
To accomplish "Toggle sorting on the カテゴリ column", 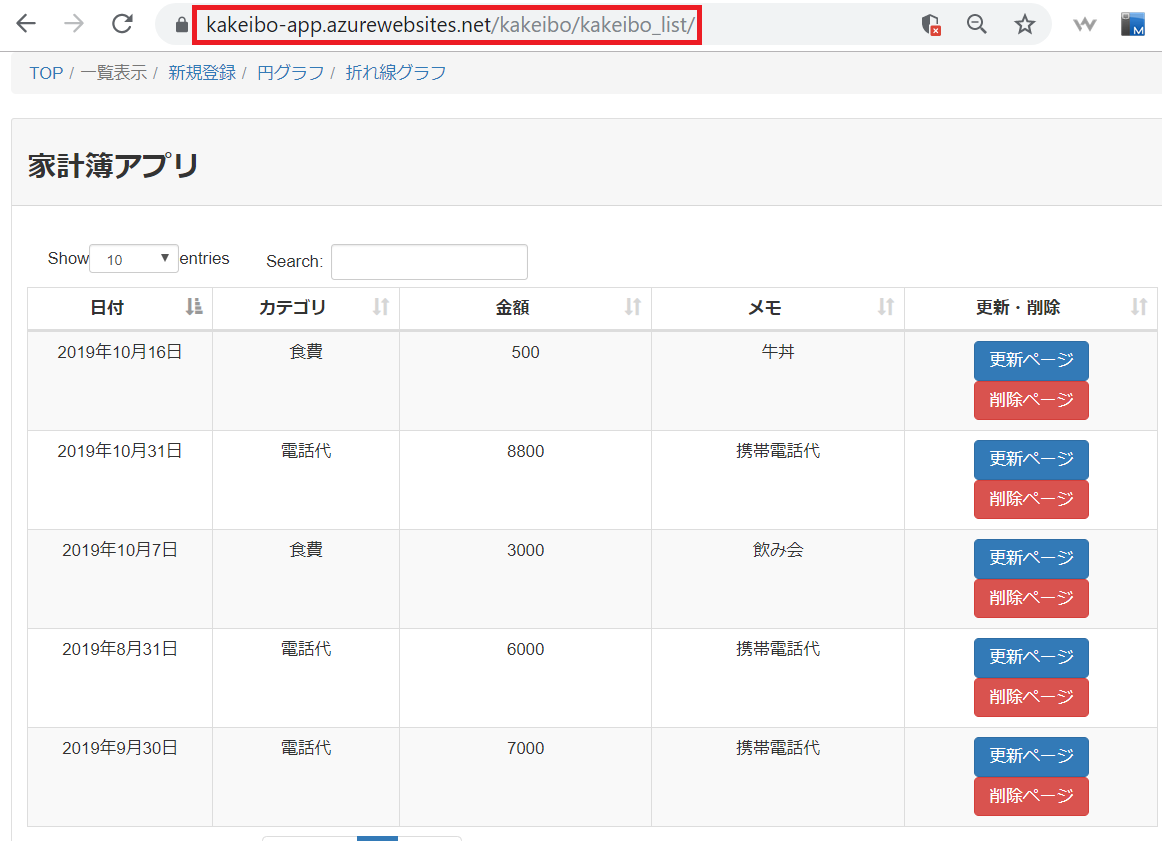I will [x=380, y=308].
